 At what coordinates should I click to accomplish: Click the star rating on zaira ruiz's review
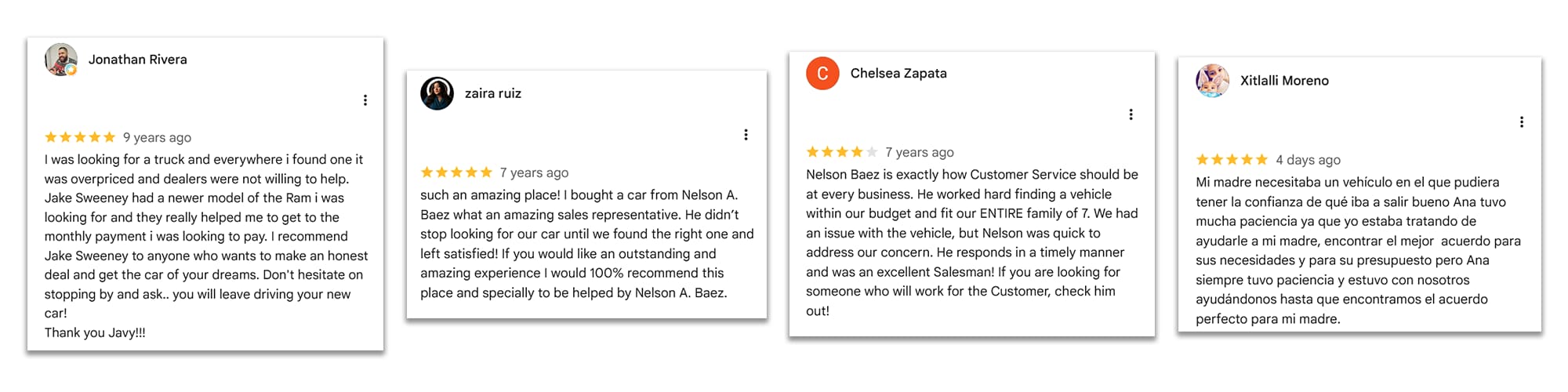456,172
